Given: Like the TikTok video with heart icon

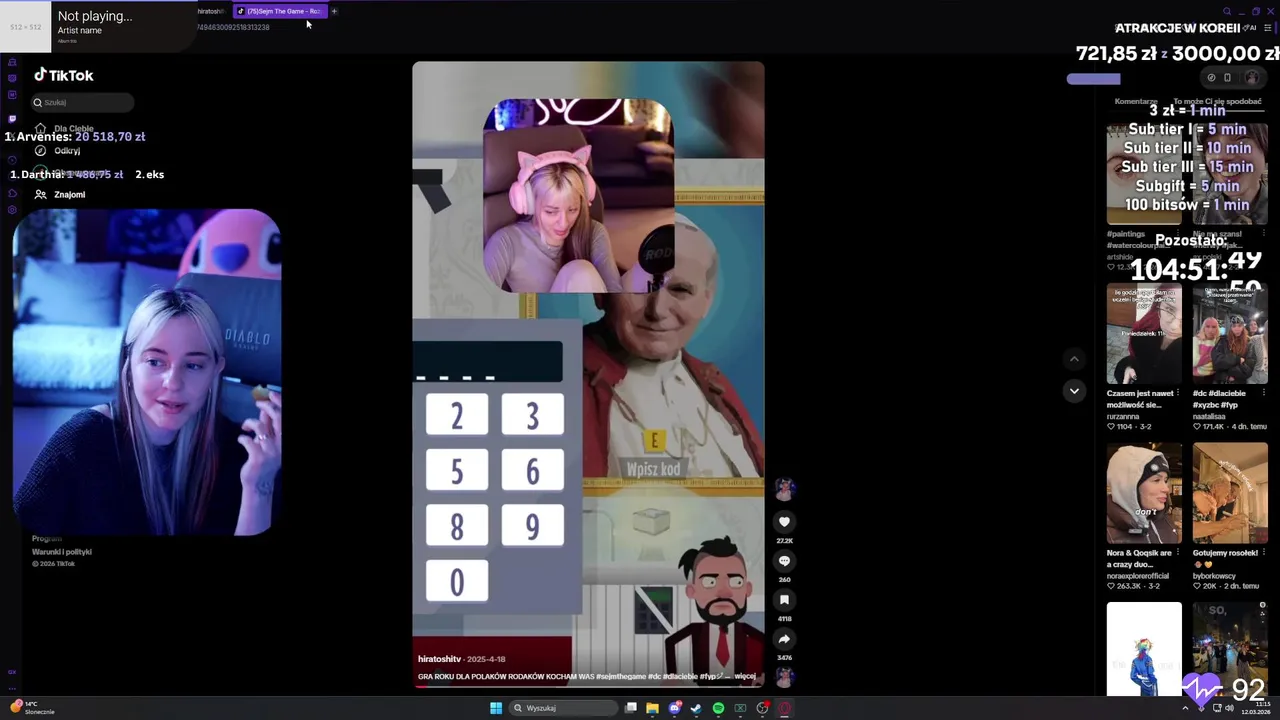Looking at the screenshot, I should 784,522.
